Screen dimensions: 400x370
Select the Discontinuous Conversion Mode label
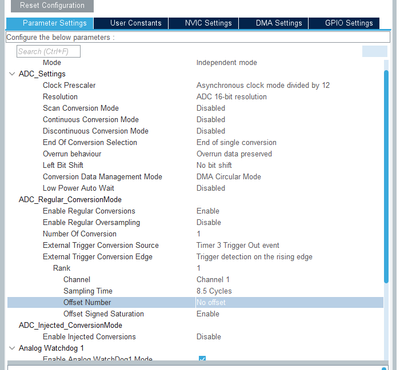[x=95, y=131]
